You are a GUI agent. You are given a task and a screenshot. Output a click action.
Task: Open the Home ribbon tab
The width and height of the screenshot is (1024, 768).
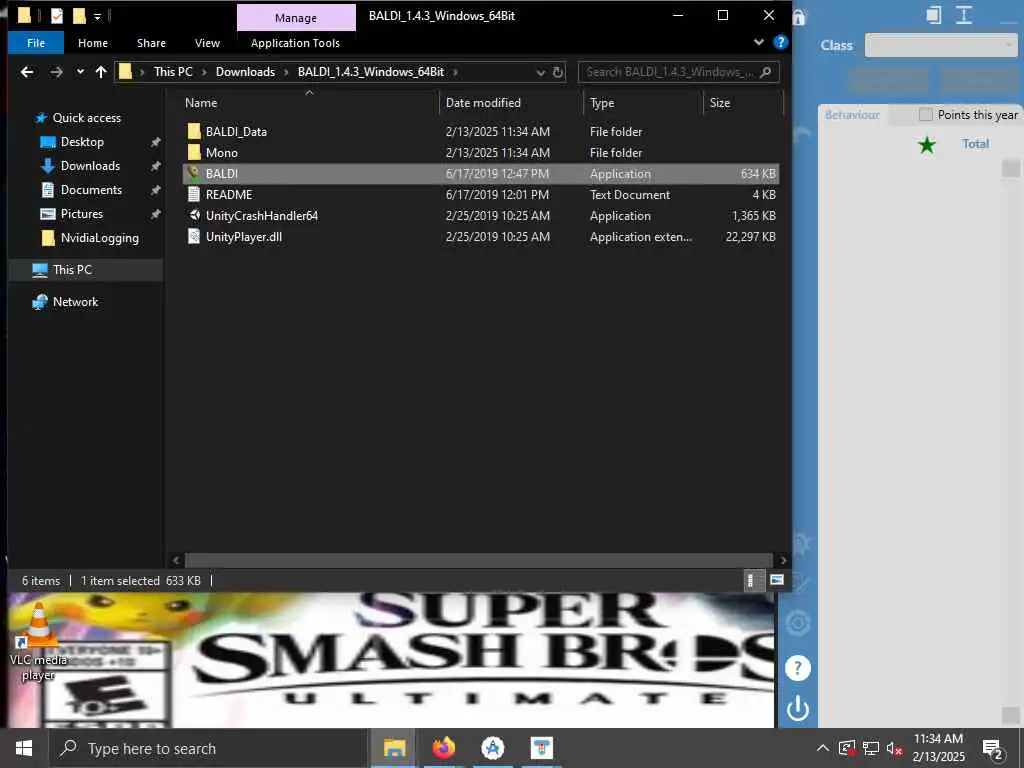tap(93, 43)
